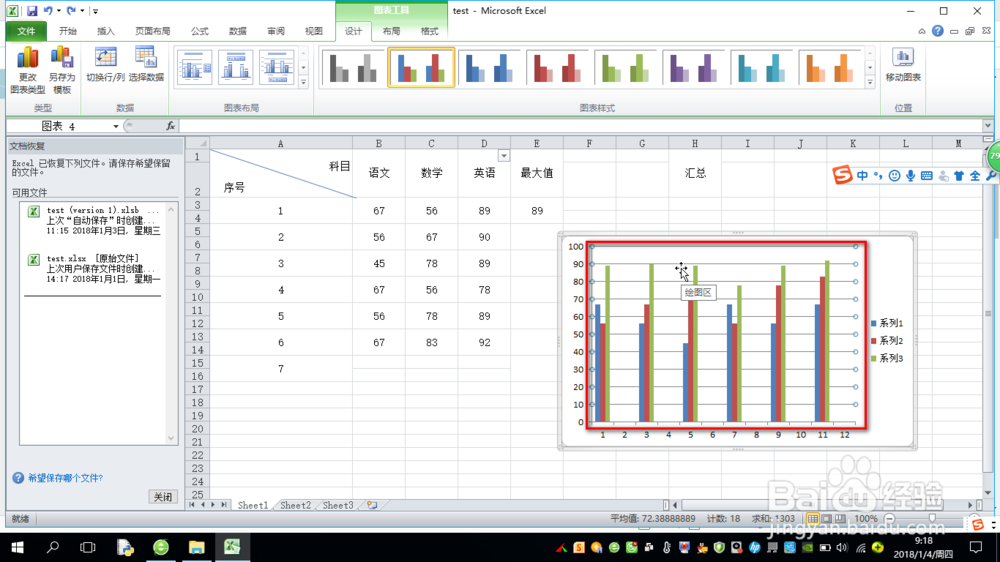The width and height of the screenshot is (1000, 562).
Task: Apply the purple chart style swatch
Action: (x=694, y=68)
